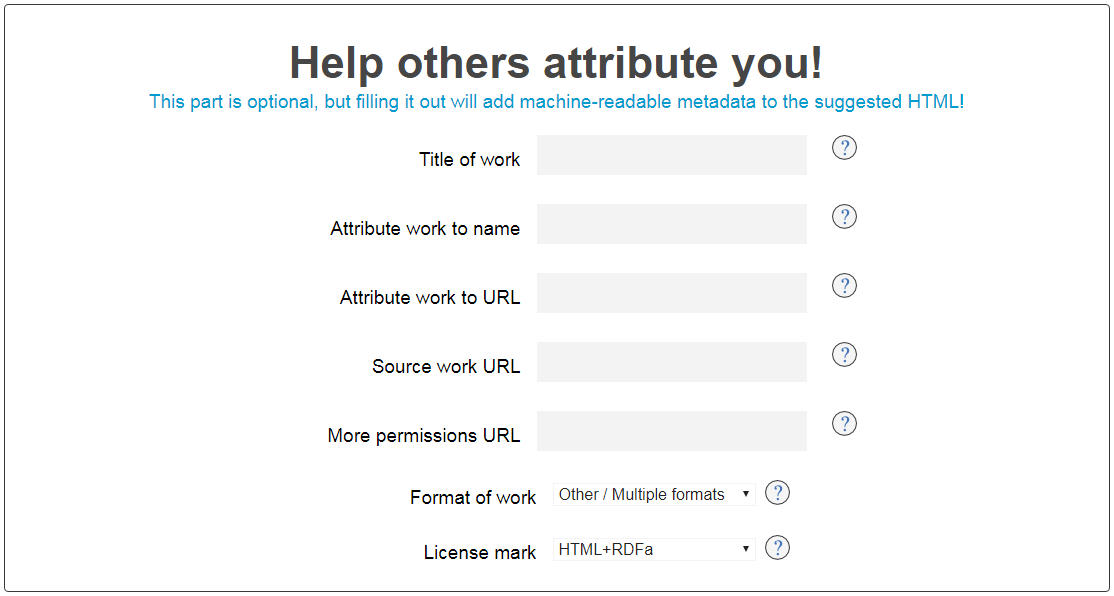Open help icon for More permissions URL

[x=844, y=423]
